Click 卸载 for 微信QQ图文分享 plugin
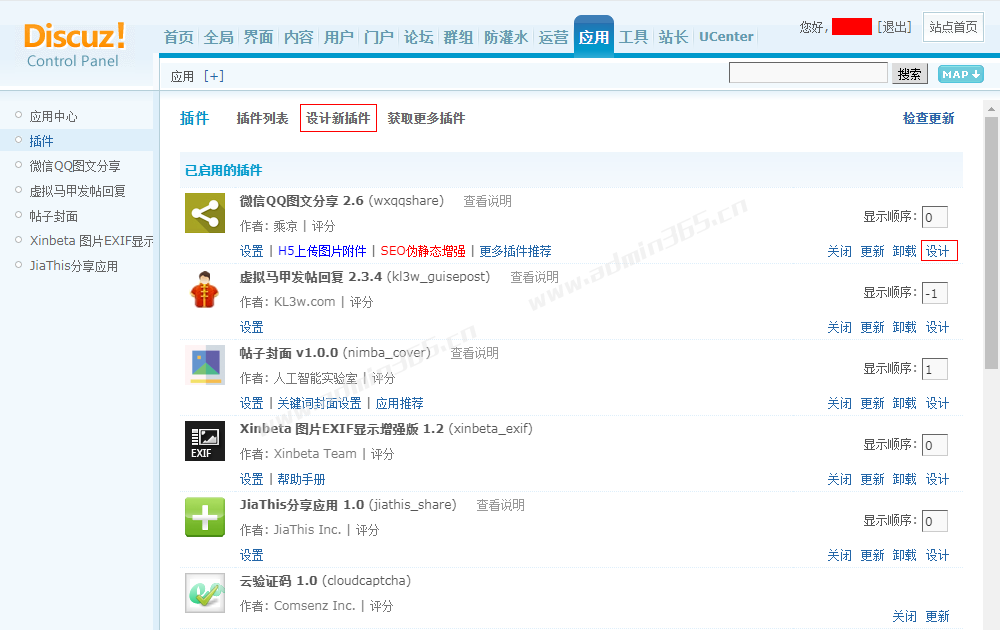 tap(904, 251)
